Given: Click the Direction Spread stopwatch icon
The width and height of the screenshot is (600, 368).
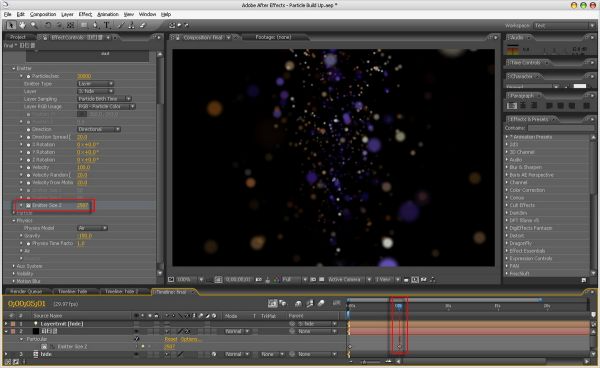Looking at the screenshot, I should coord(28,137).
